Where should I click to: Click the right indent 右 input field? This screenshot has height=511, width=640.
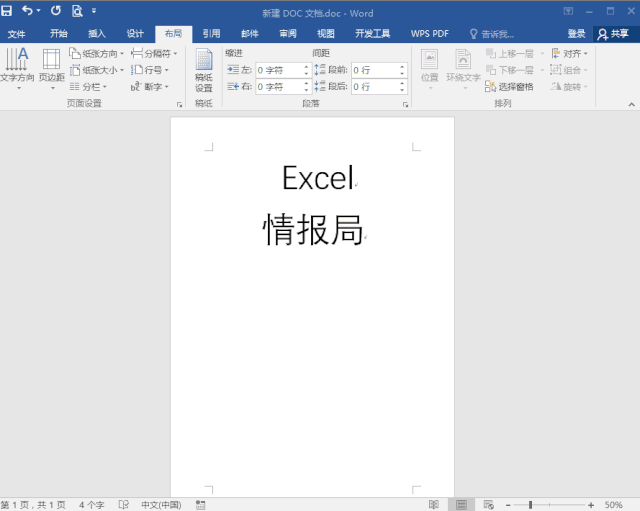tap(280, 87)
